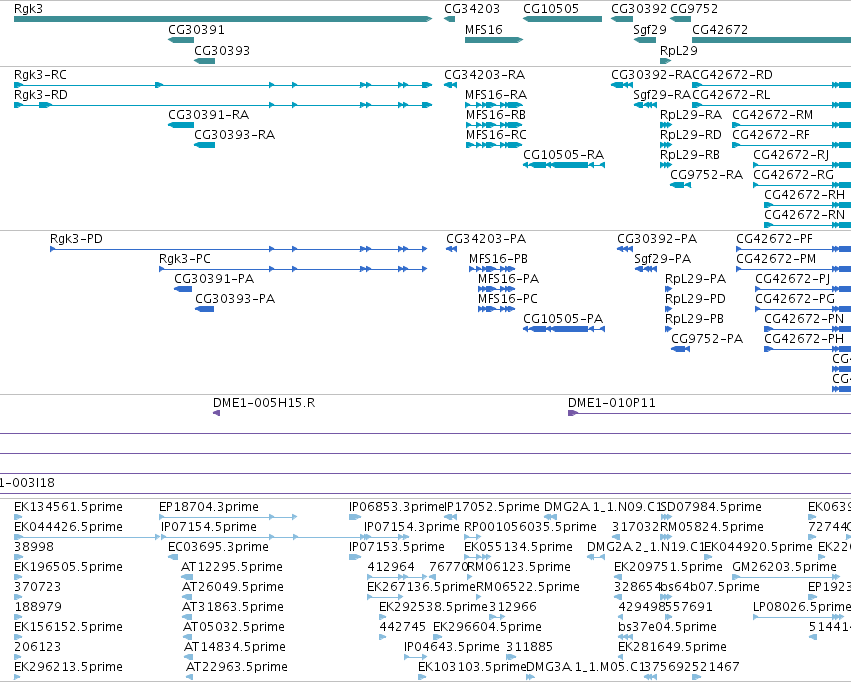Click EST RP001056035.5prime
Viewport: 851px width, 682px height.
[472, 537]
